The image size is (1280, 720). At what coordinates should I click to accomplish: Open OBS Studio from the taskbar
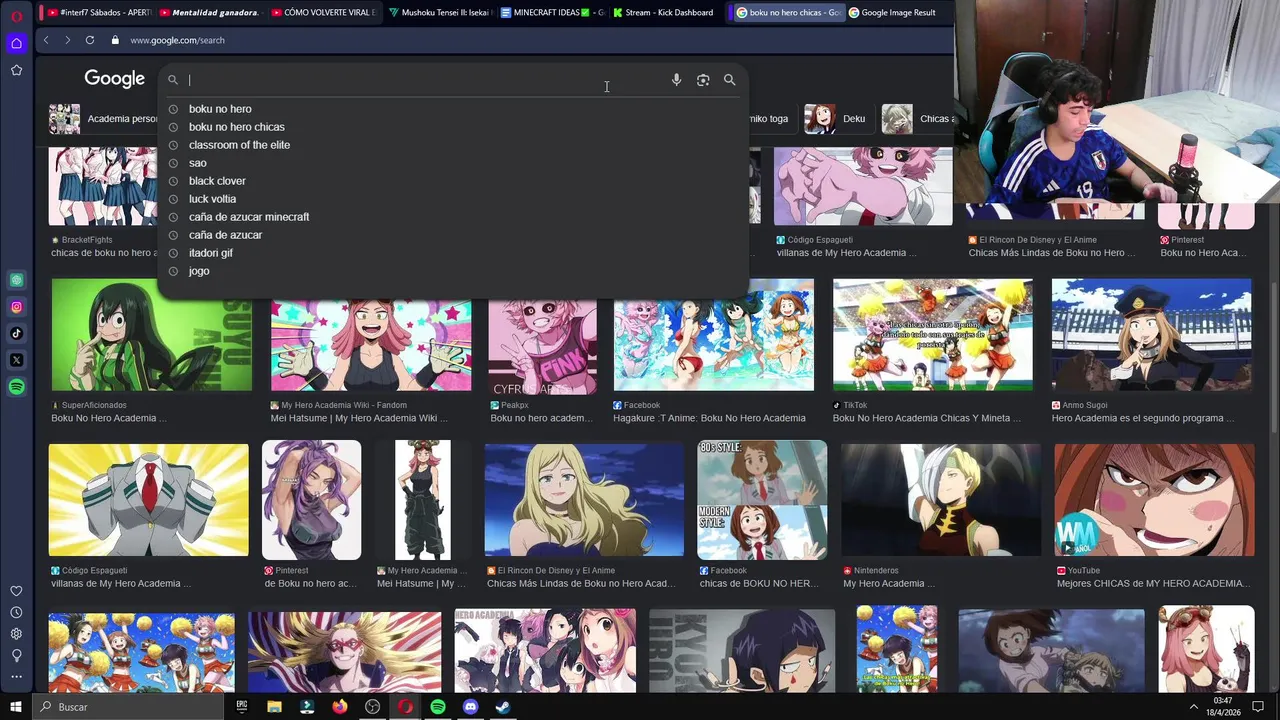pos(373,707)
